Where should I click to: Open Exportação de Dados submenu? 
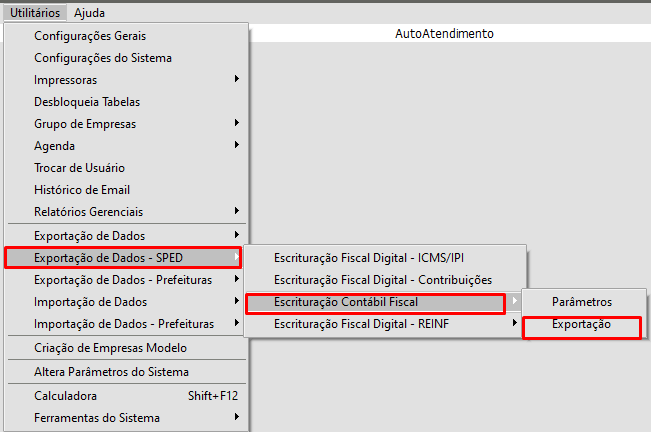click(126, 236)
